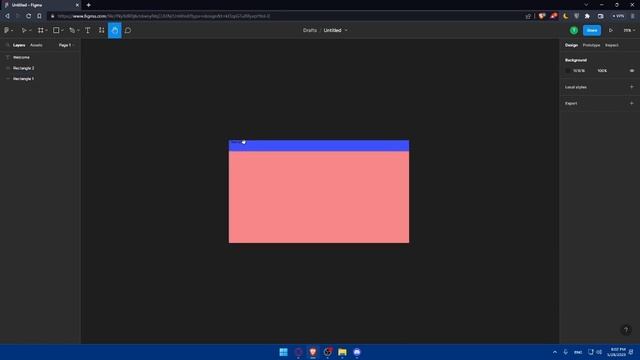Click the Drafts breadcrumb link
The image size is (640, 360).
[x=310, y=30]
